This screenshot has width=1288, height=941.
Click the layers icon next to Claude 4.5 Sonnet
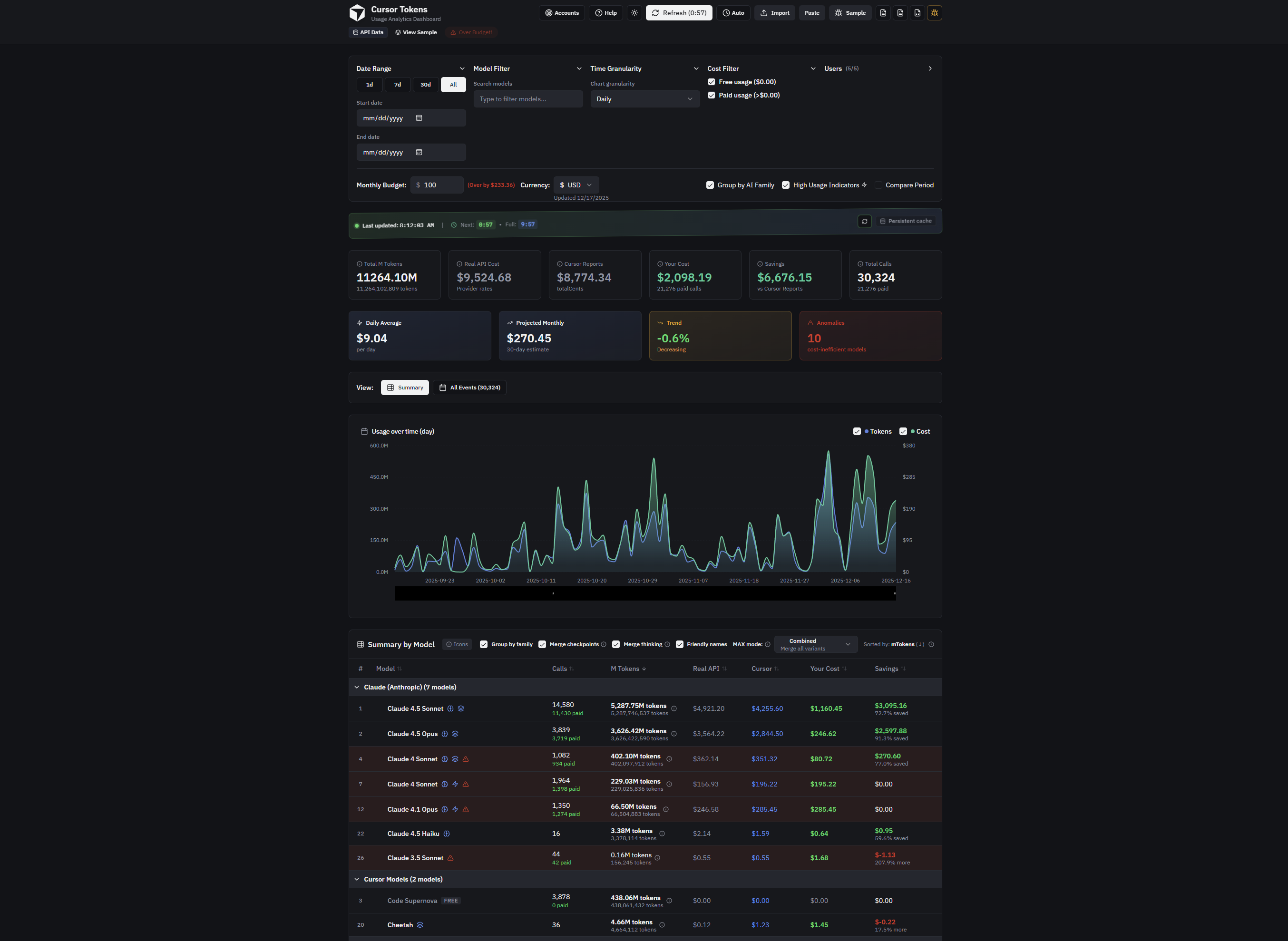click(461, 708)
